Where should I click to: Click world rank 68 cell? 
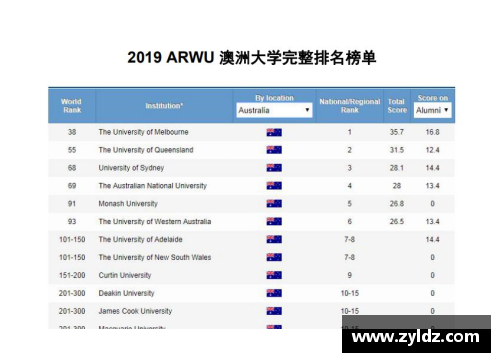72,168
